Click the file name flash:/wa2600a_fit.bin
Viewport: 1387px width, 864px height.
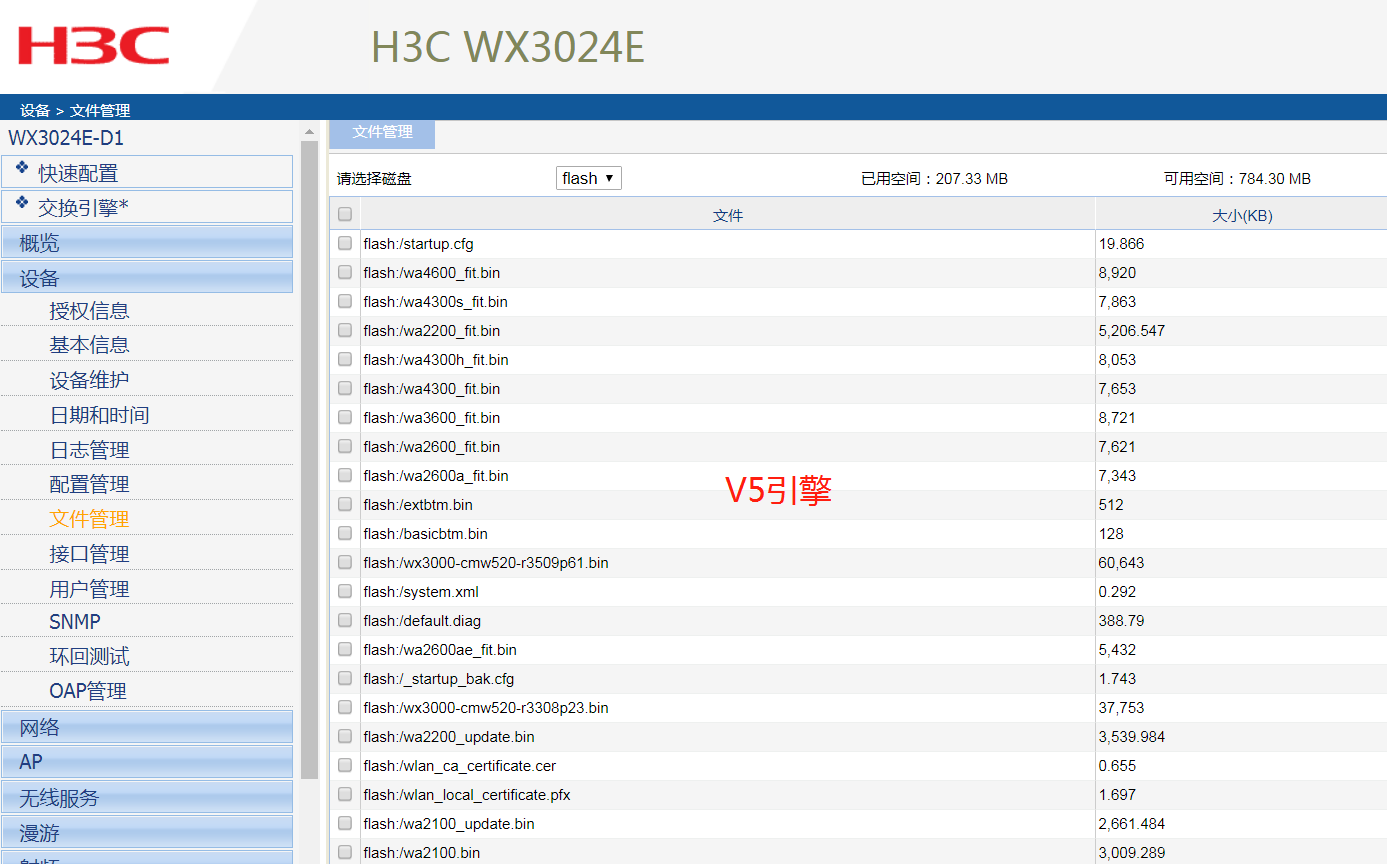436,476
